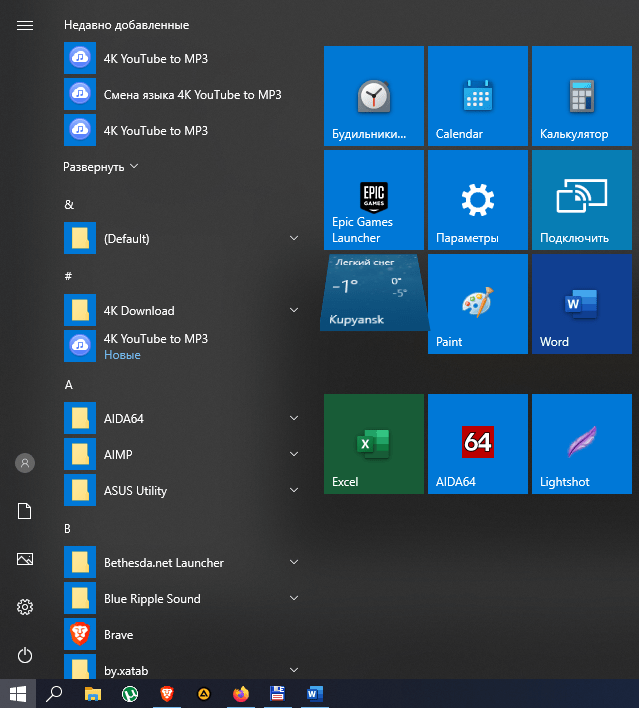
Task: Open File Explorer from taskbar
Action: click(x=93, y=694)
